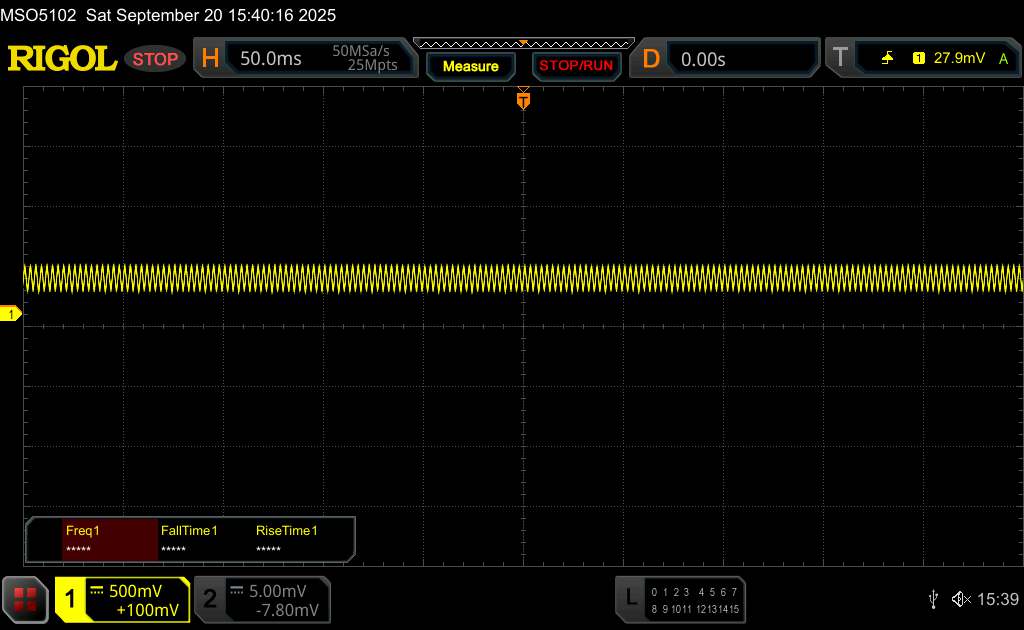Select the 50.0ms timebase readout
1024x630 pixels.
[271, 59]
